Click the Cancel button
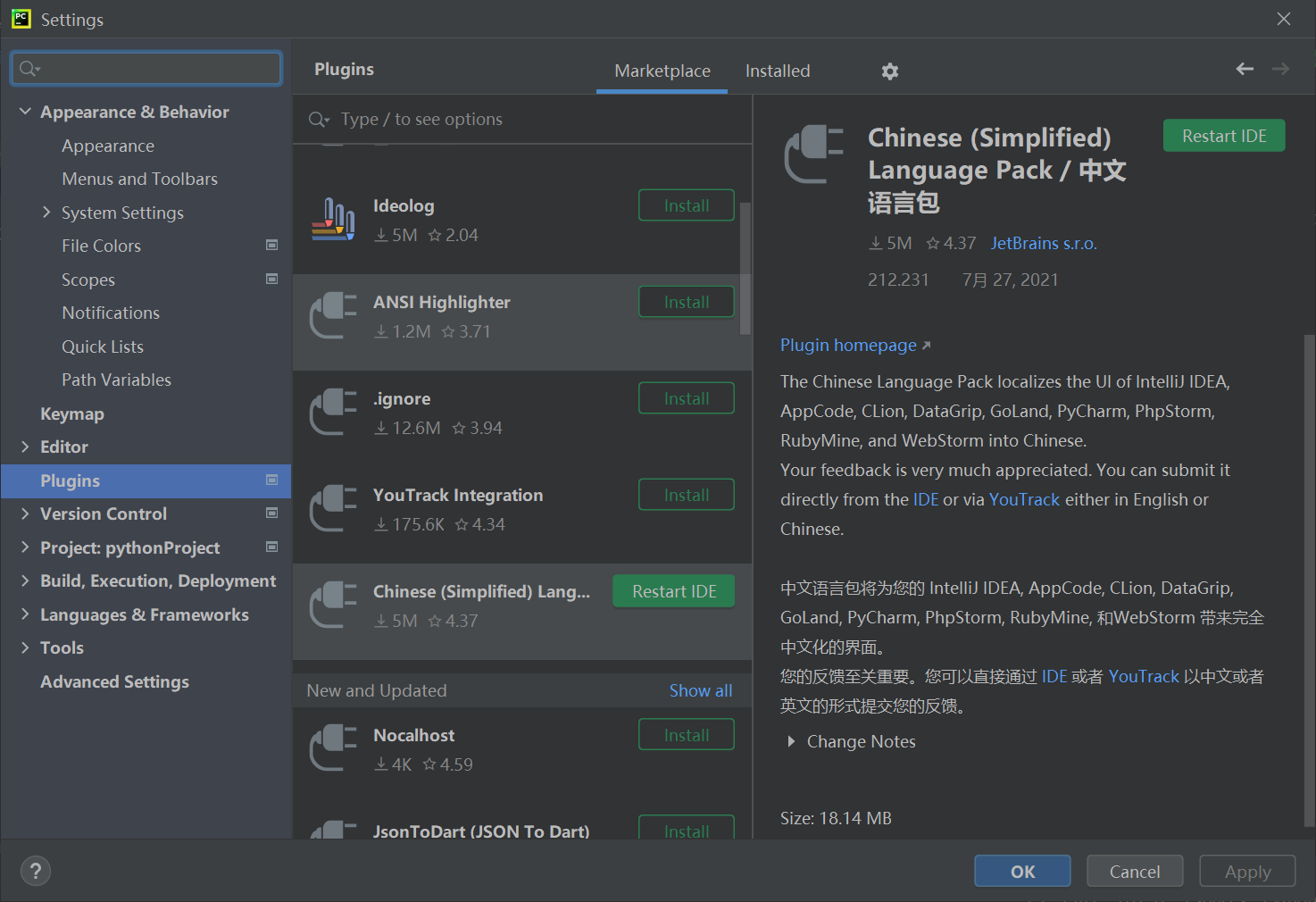 1135,872
